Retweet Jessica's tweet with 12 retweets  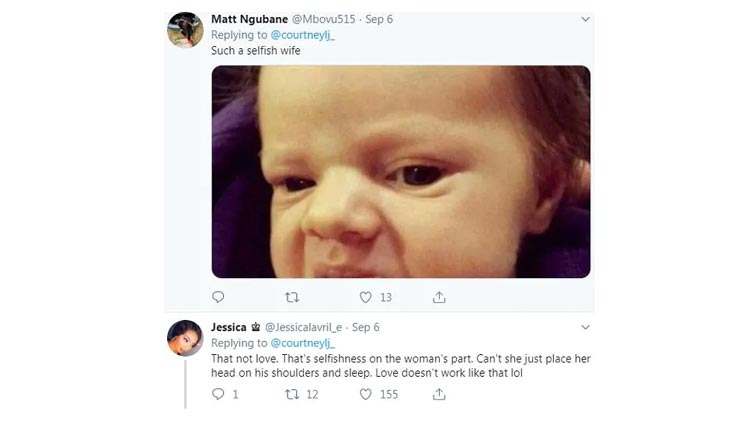point(292,394)
